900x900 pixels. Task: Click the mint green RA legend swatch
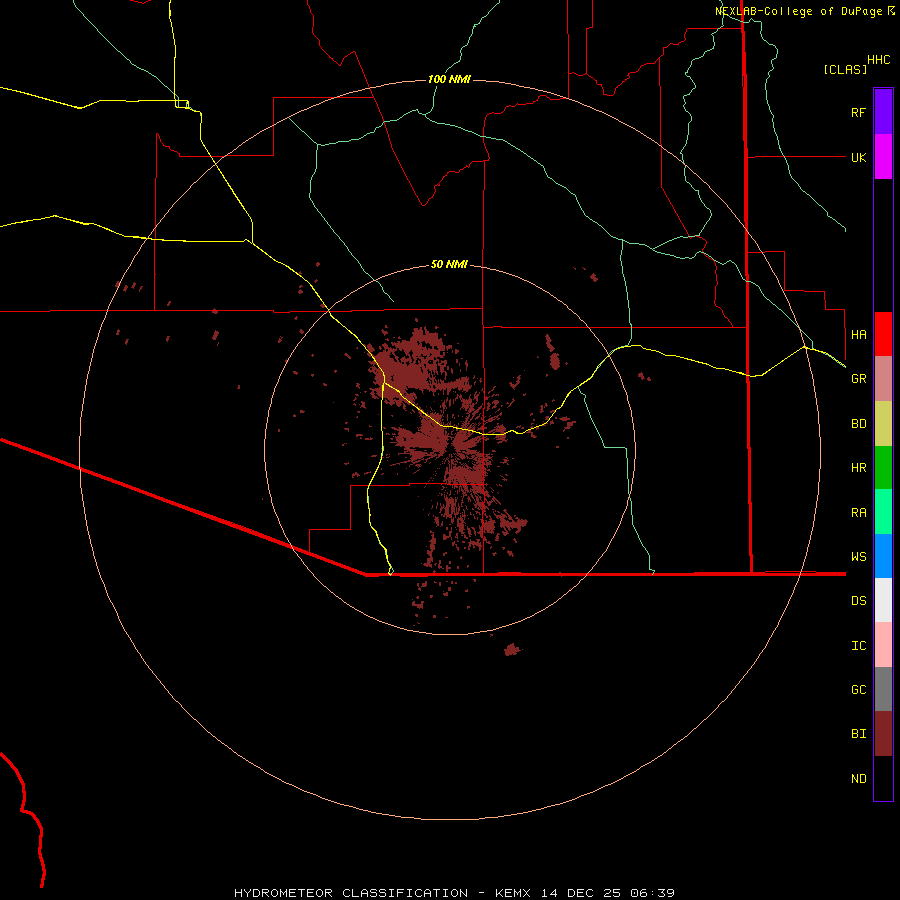coord(883,512)
